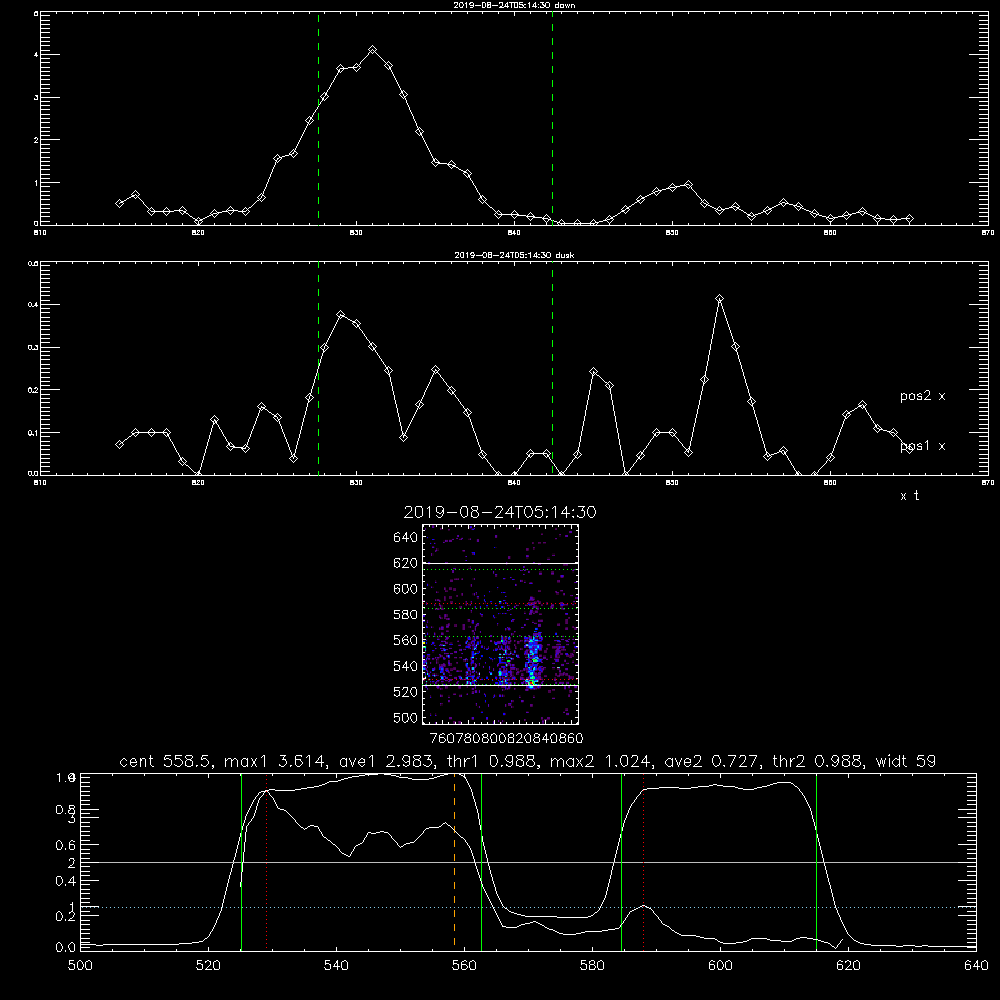
Task: Click the upper solid white line across heatmap
Action: click(x=500, y=563)
